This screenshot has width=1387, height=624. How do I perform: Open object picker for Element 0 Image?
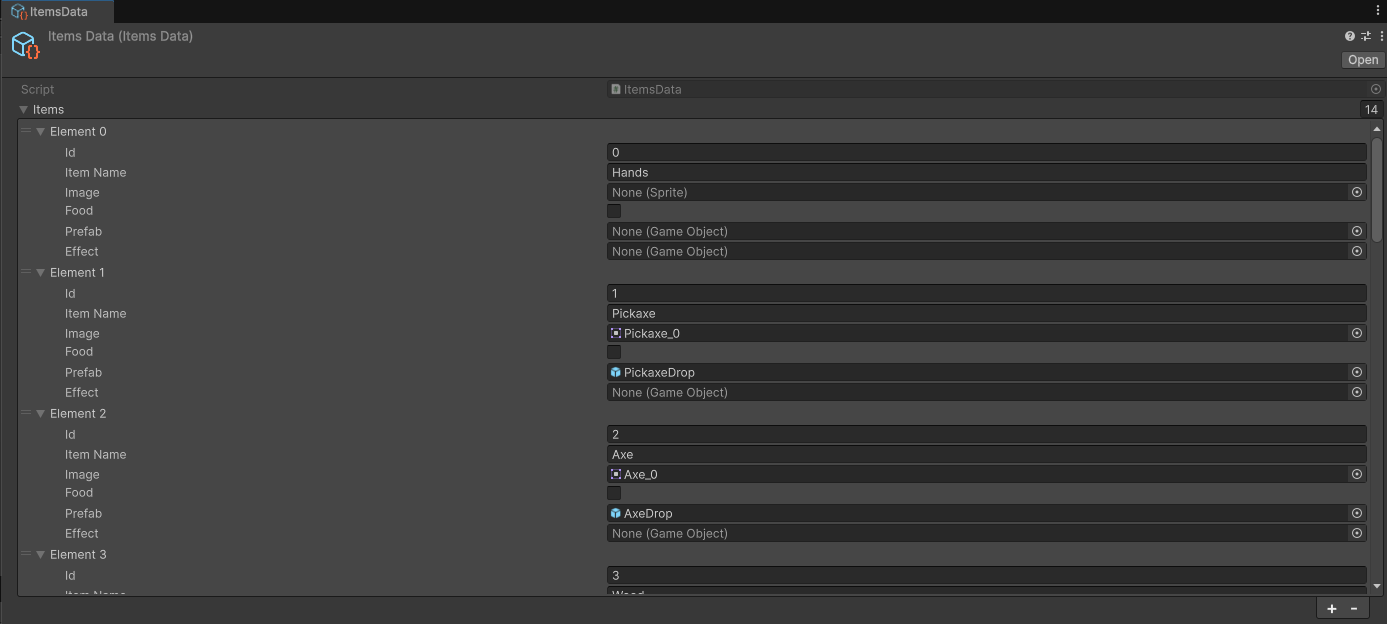click(1357, 192)
